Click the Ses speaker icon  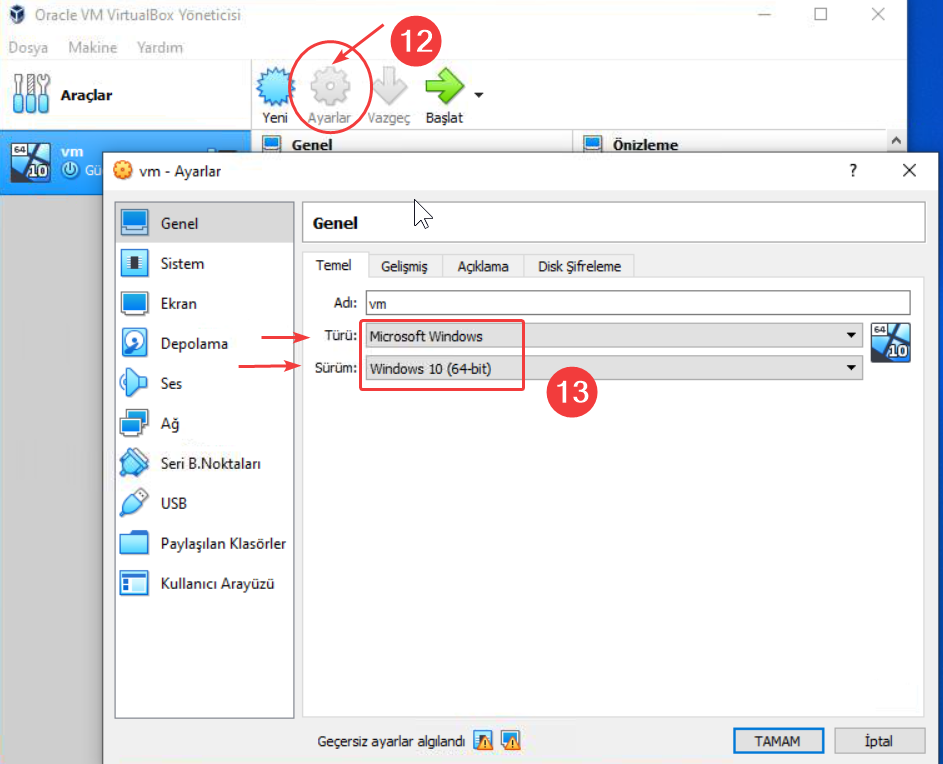tap(134, 383)
